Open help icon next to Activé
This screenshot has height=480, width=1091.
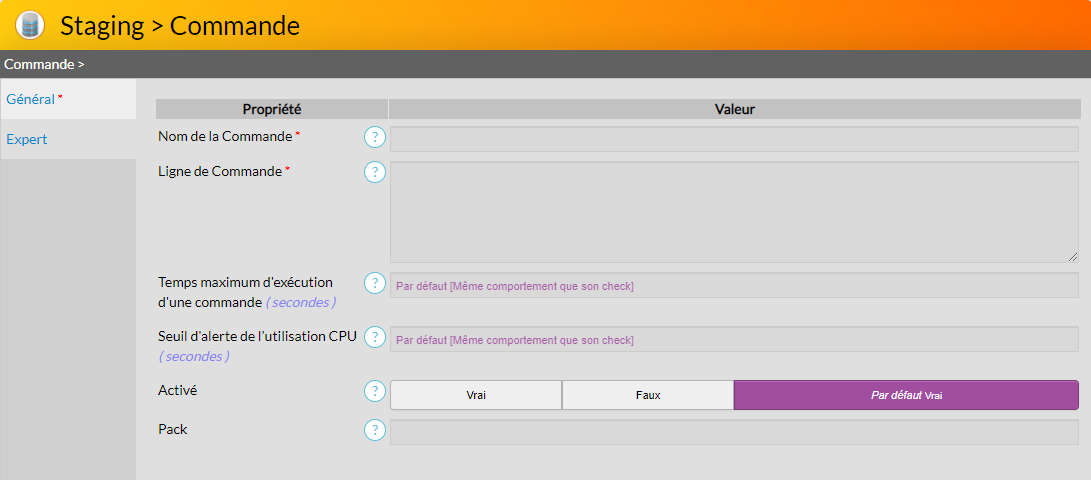point(374,391)
